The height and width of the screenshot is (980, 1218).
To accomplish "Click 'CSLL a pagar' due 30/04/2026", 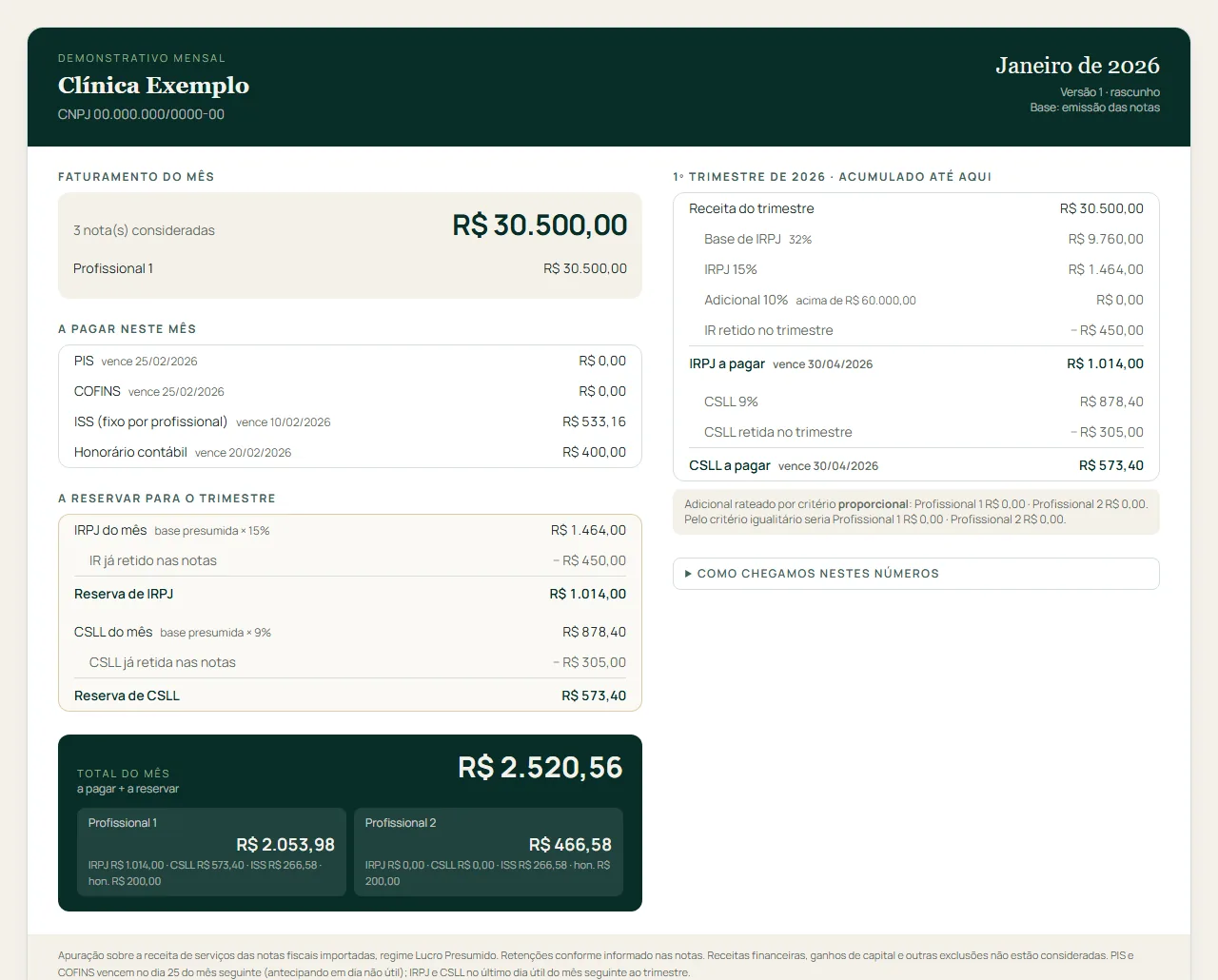I will pyautogui.click(x=916, y=465).
